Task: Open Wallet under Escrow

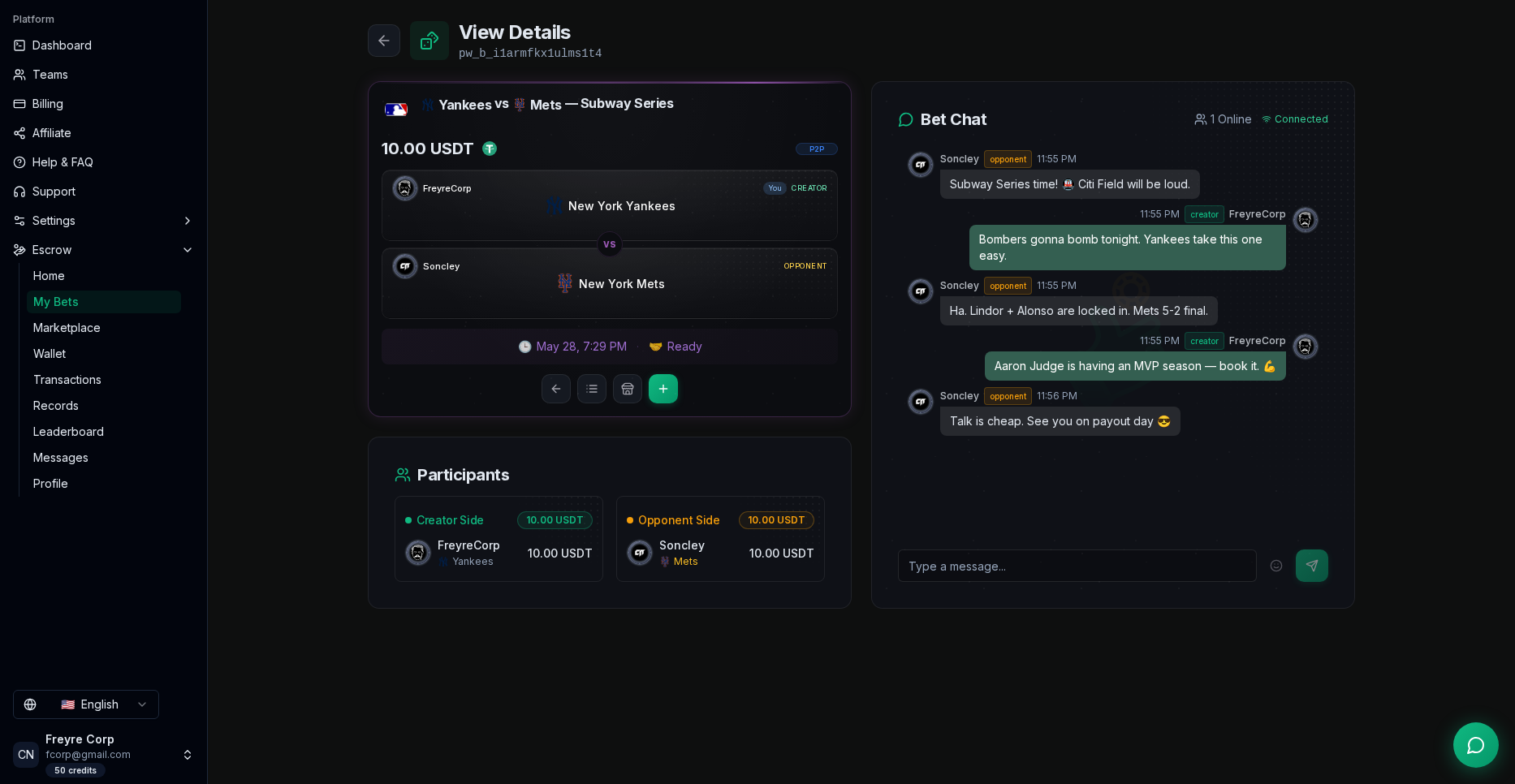Action: point(104,354)
